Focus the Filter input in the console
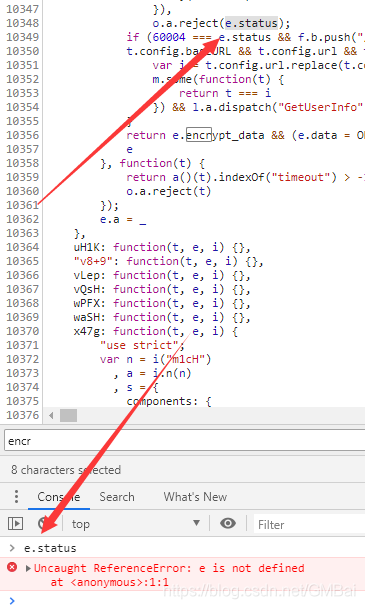 click(x=309, y=524)
